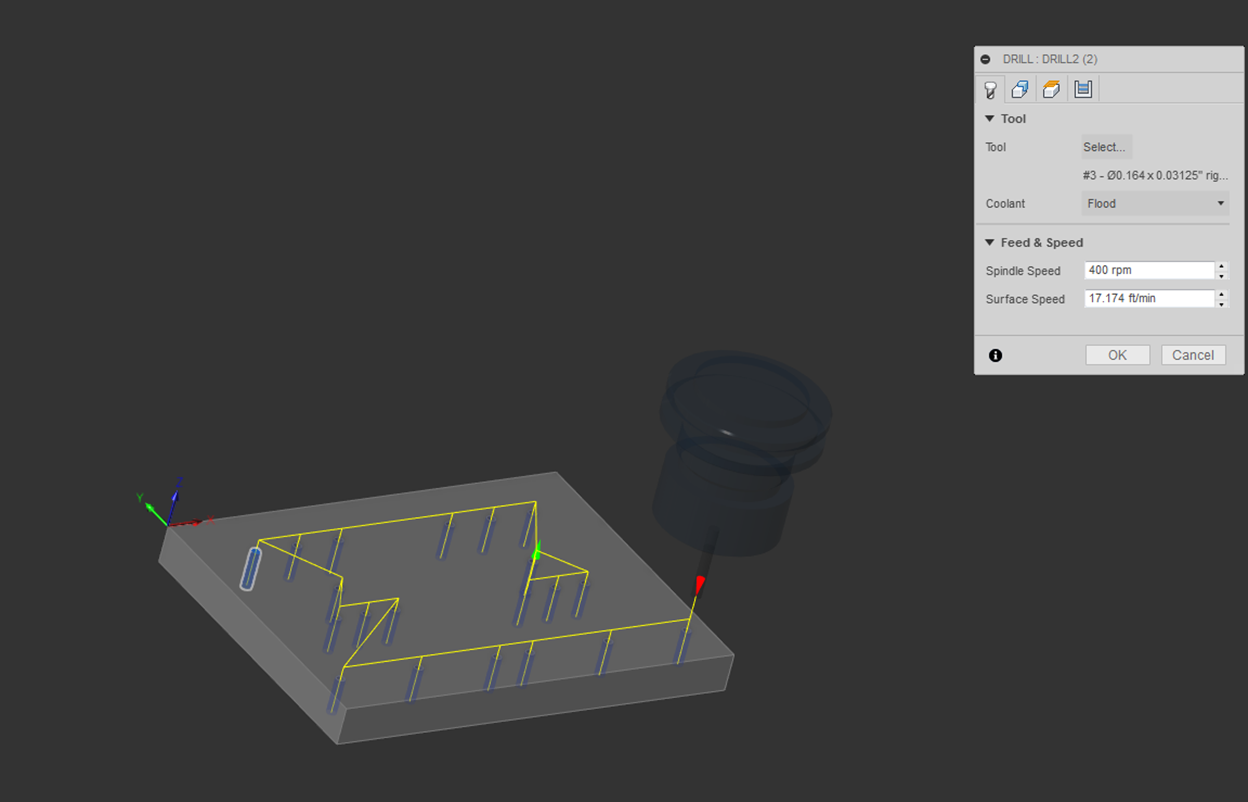Click the Spindle Speed input field
Viewport: 1248px width, 802px height.
click(x=1148, y=271)
